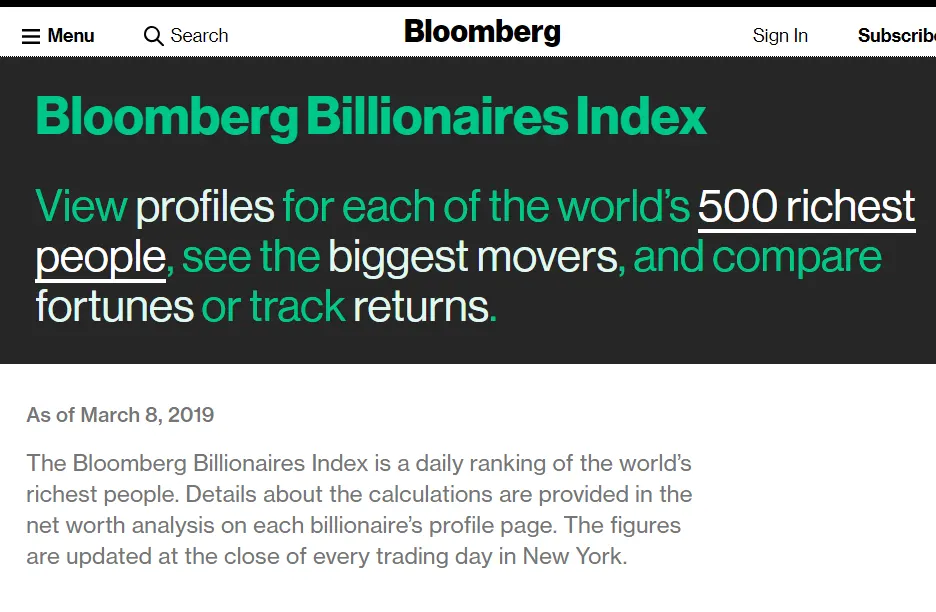Select the white "biggest movers" text
Image resolution: width=936 pixels, height=612 pixels.
[x=473, y=257]
